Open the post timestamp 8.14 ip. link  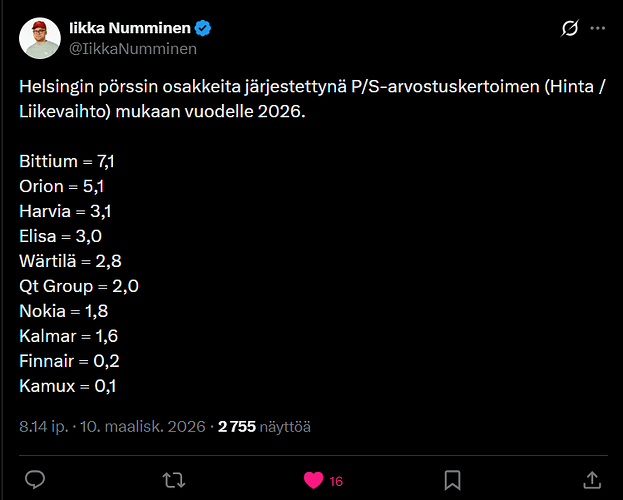coord(44,427)
